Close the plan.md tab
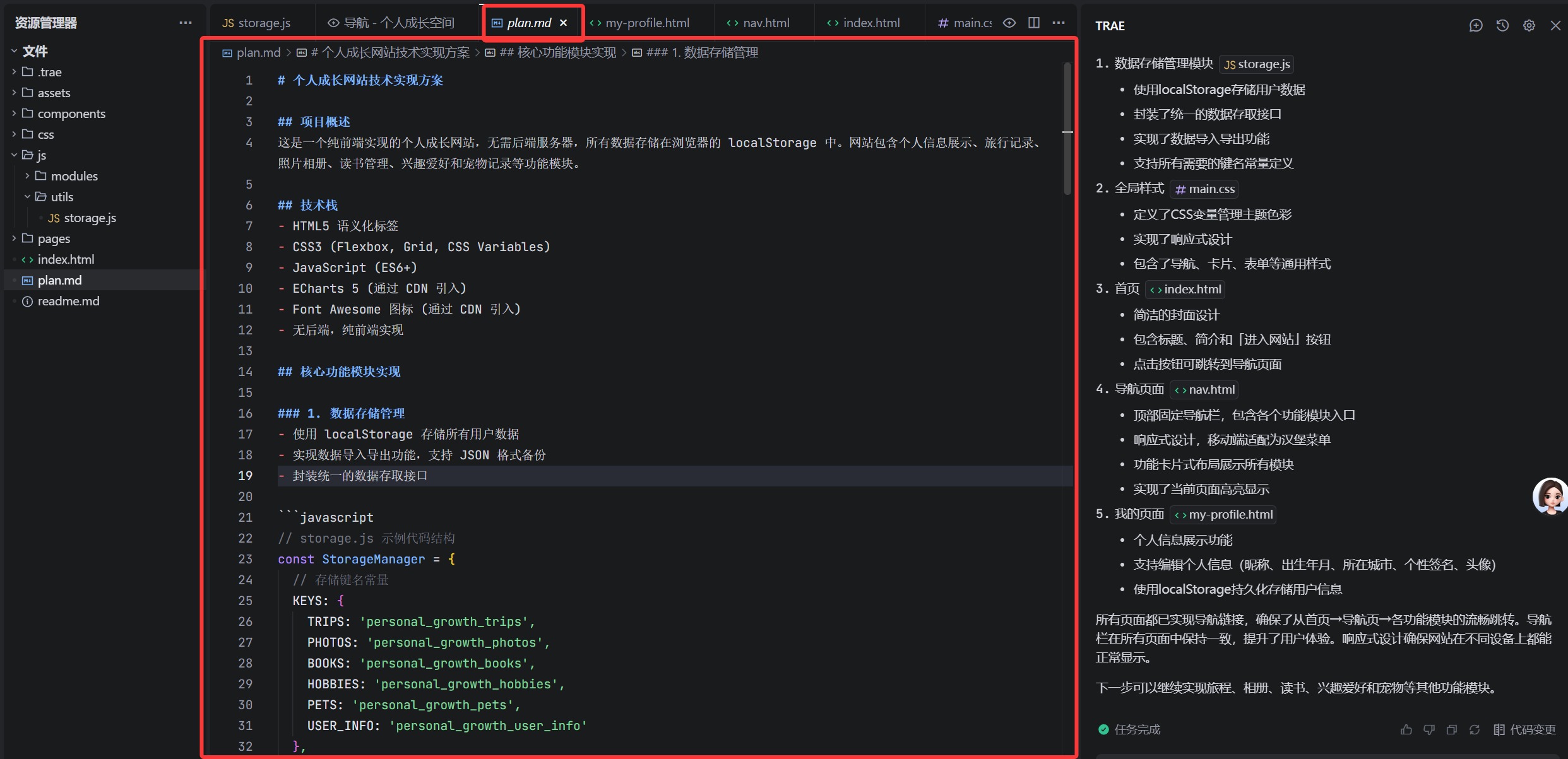The height and width of the screenshot is (759, 1568). pyautogui.click(x=564, y=23)
